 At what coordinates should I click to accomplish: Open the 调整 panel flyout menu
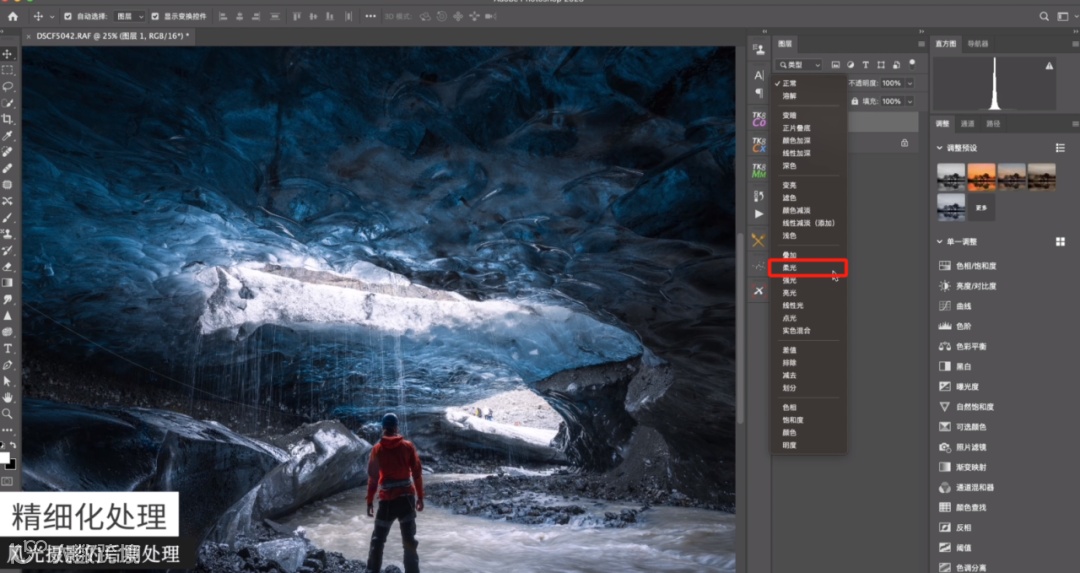click(1075, 124)
